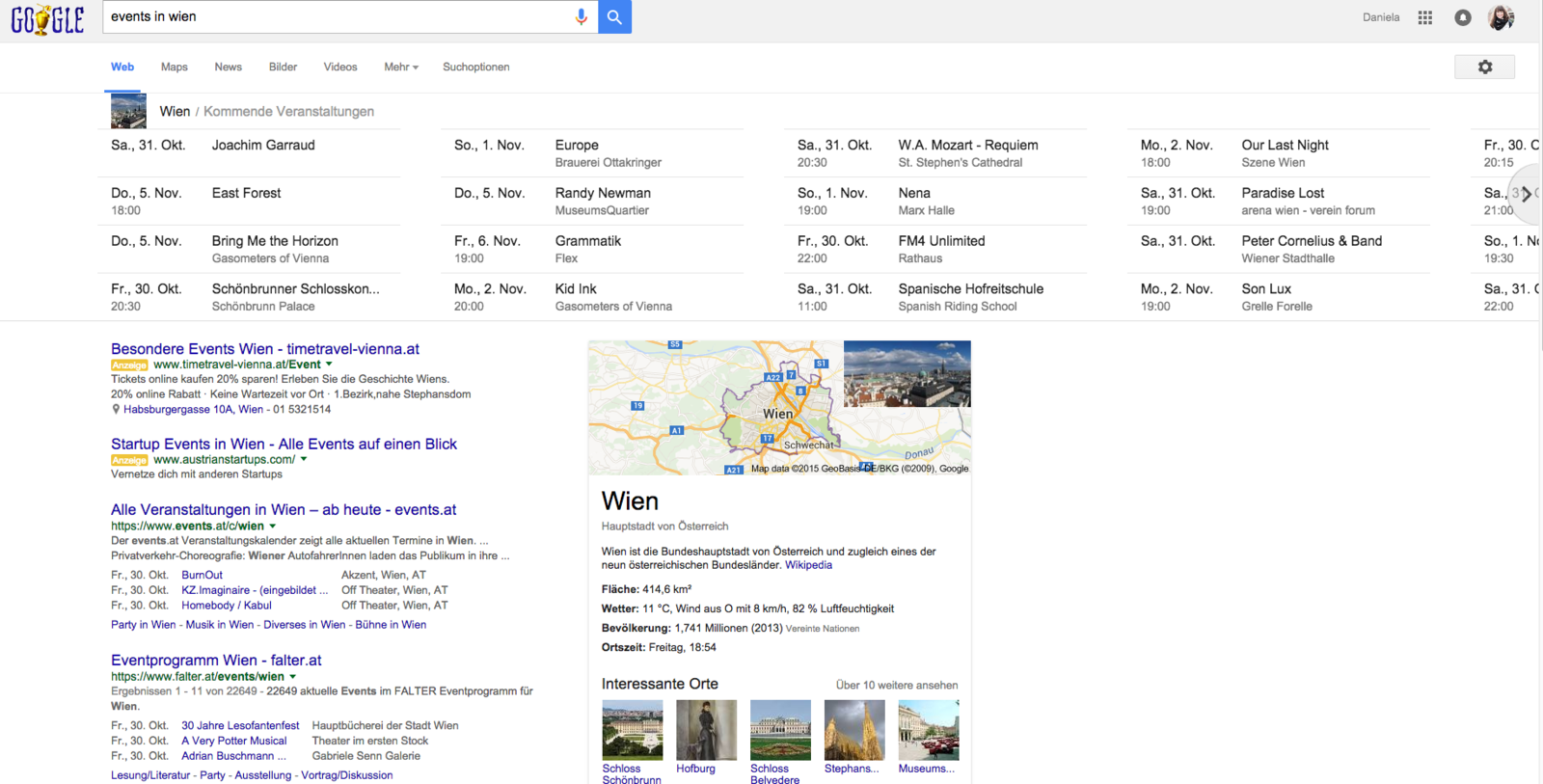Switch to the Videos tab
Viewport: 1543px width, 784px height.
(x=340, y=67)
